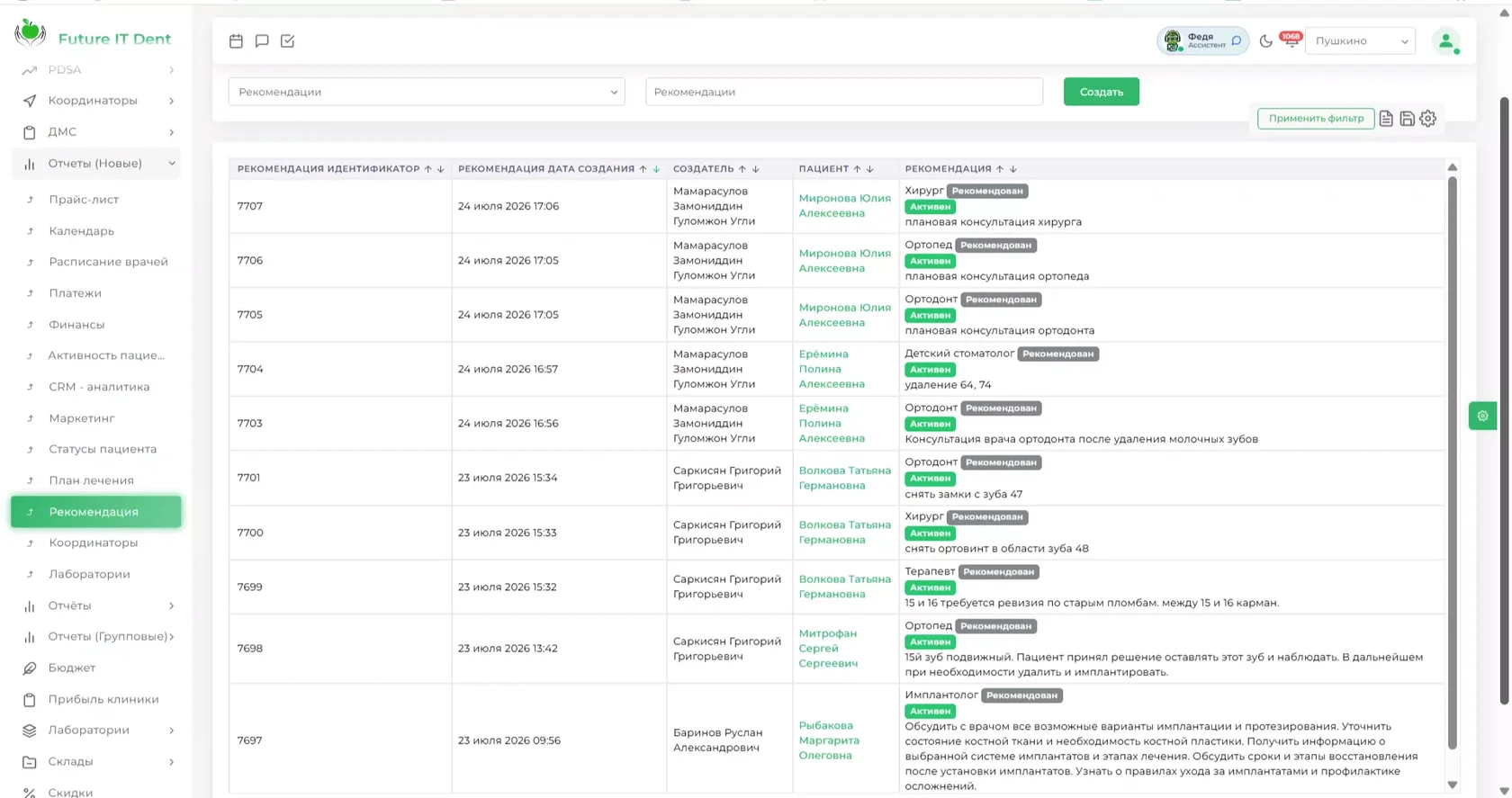
Task: Select the active Рекомендация sidebar item
Action: coord(96,512)
